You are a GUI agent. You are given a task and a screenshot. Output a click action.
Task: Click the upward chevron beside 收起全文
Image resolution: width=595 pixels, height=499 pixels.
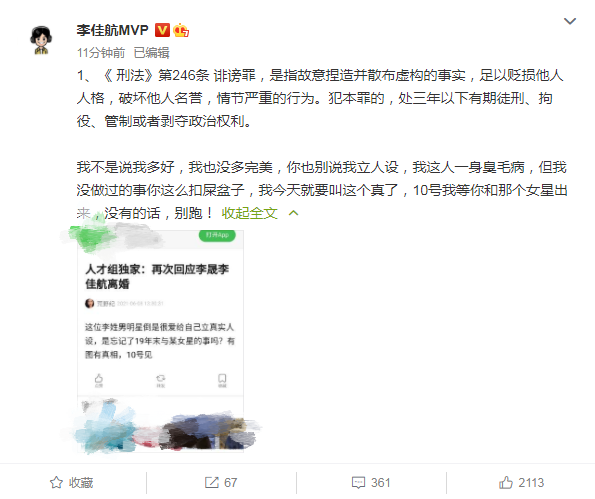point(293,213)
